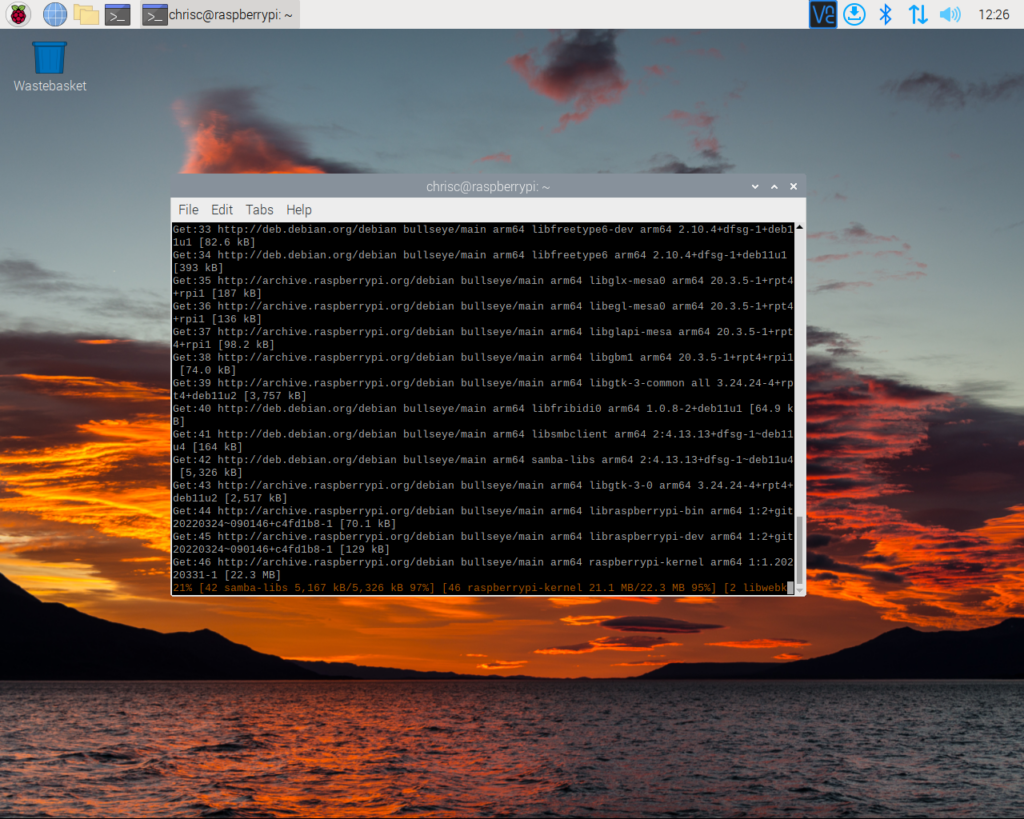1024x819 pixels.
Task: Open the terminal Tabs menu
Action: click(259, 210)
